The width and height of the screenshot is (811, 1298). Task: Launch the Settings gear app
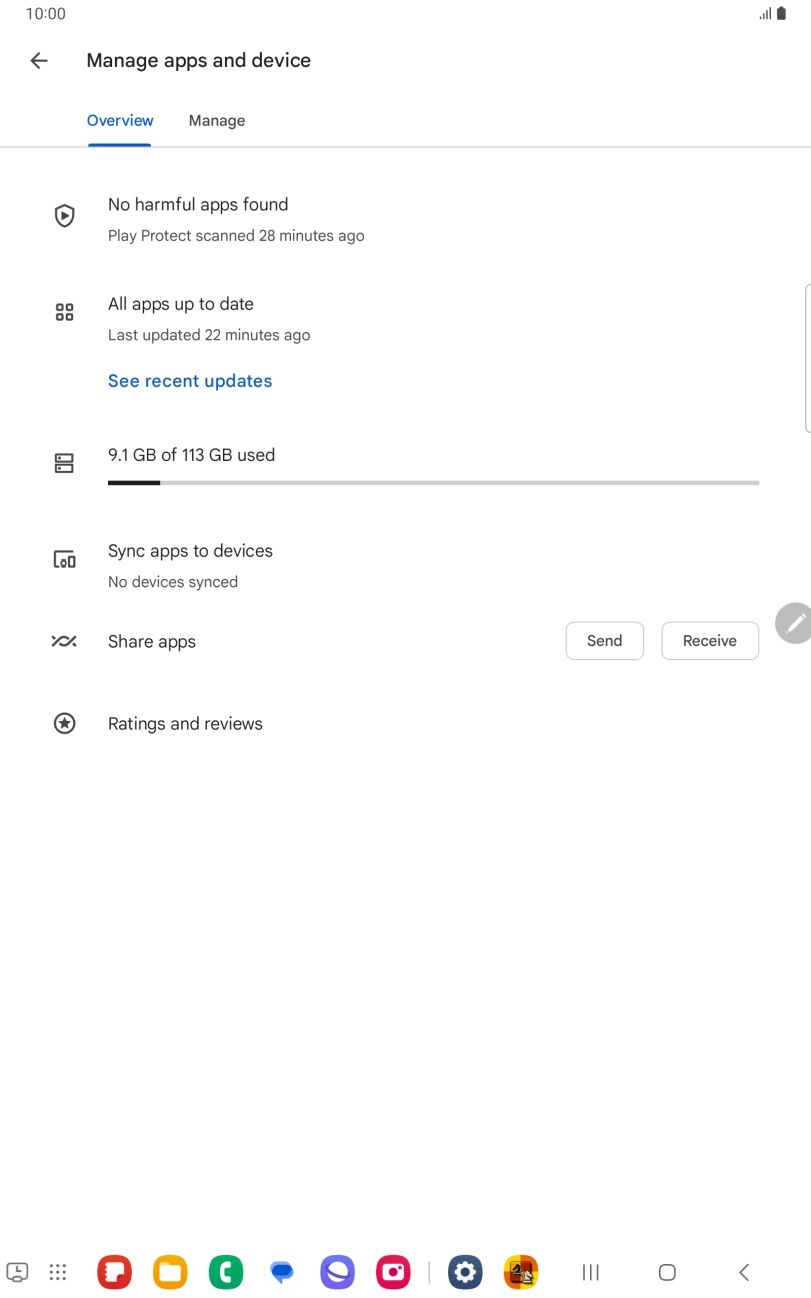pos(465,1272)
